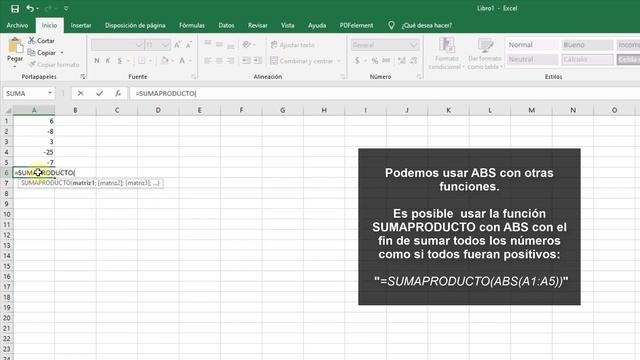Open the Portapapeles dialog launcher
The height and width of the screenshot is (360, 640).
pyautogui.click(x=82, y=76)
